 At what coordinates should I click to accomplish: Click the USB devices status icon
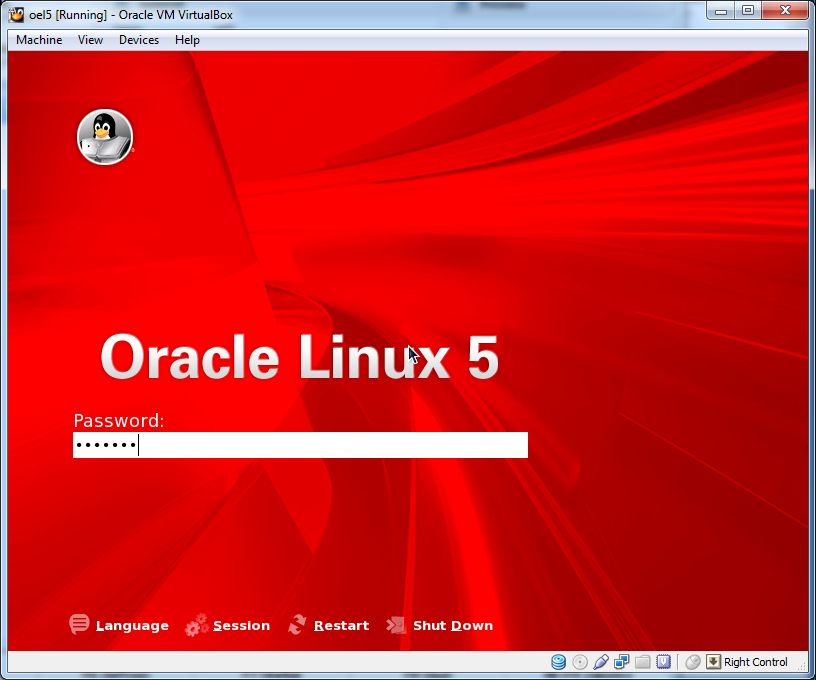pyautogui.click(x=601, y=662)
